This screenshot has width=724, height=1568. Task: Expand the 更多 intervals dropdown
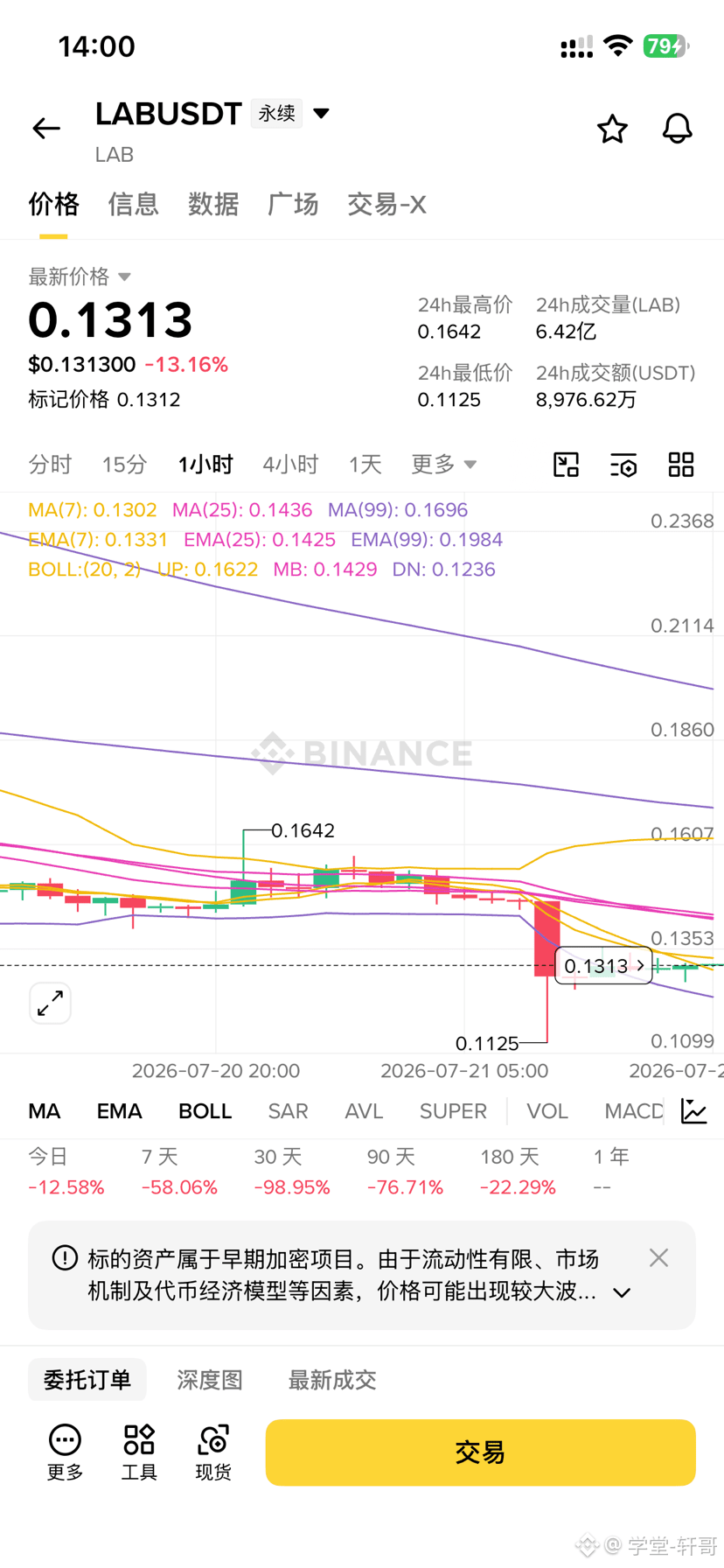click(x=443, y=464)
